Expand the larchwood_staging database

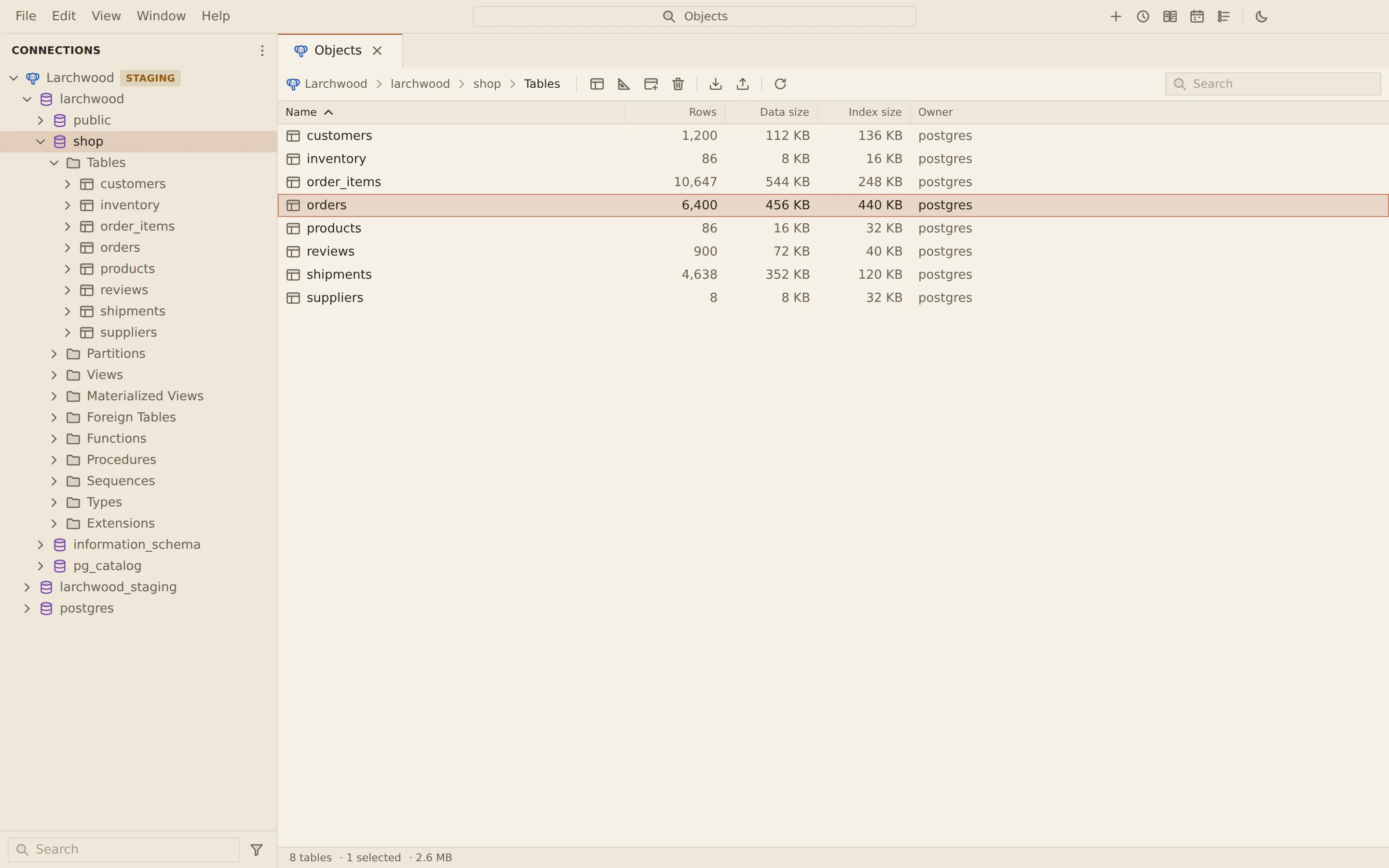point(27,587)
